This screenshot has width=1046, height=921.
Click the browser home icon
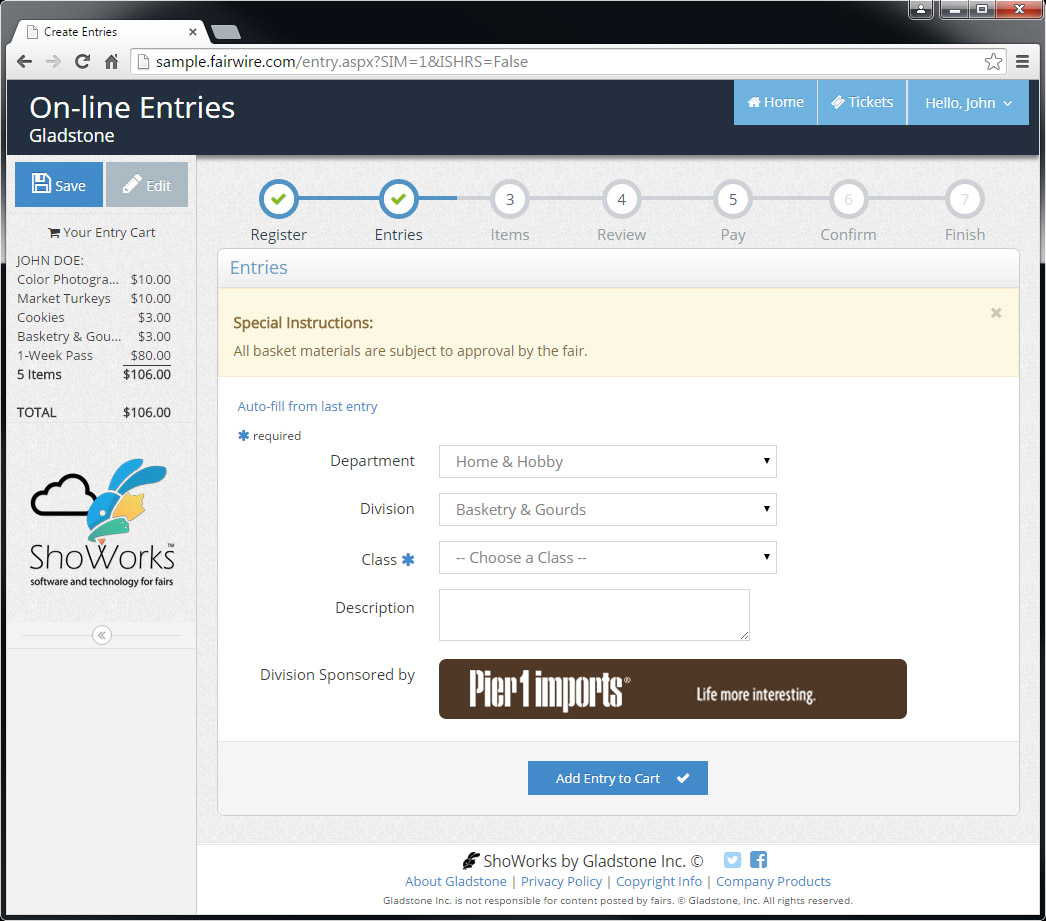coord(112,62)
